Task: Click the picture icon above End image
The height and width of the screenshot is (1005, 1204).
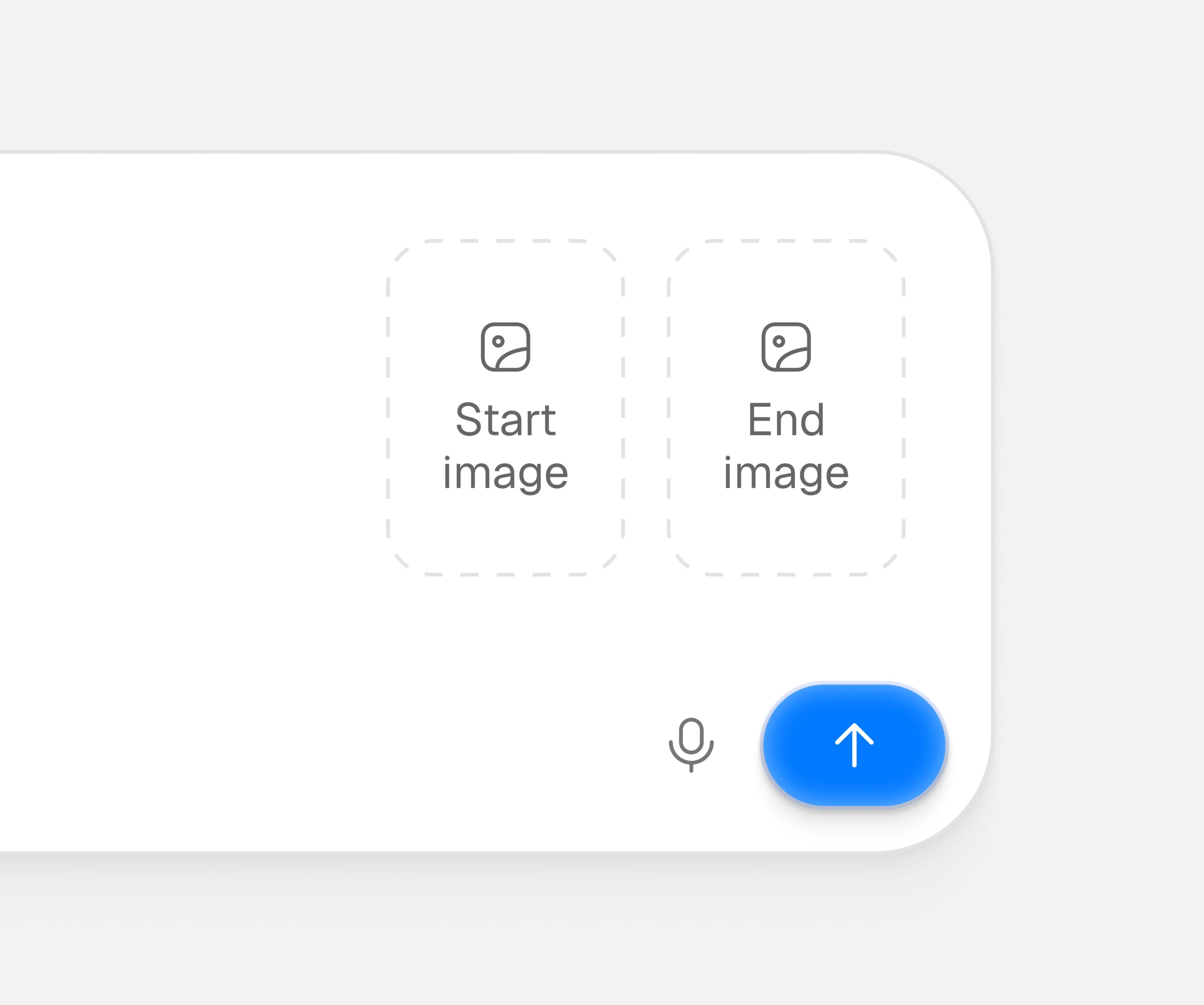Action: pos(786,347)
